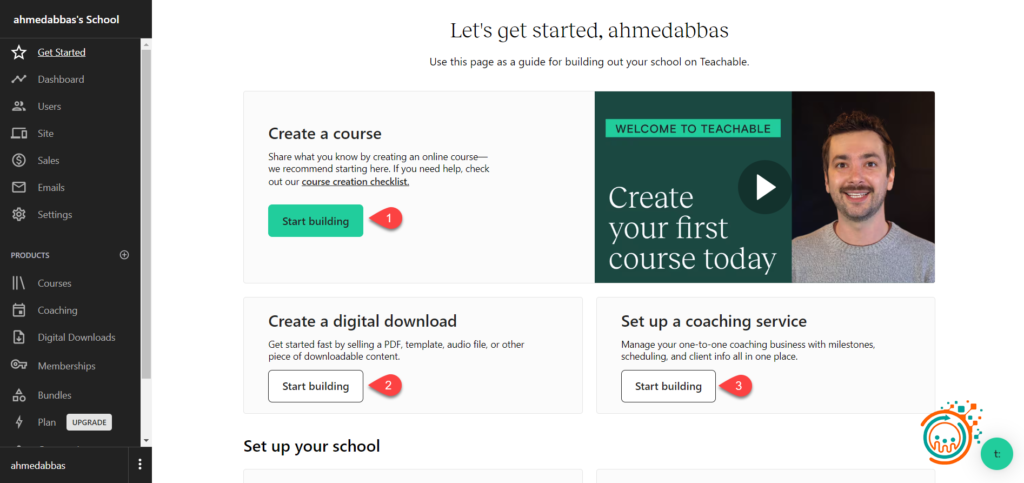Click the plus icon beside Products

click(x=124, y=255)
